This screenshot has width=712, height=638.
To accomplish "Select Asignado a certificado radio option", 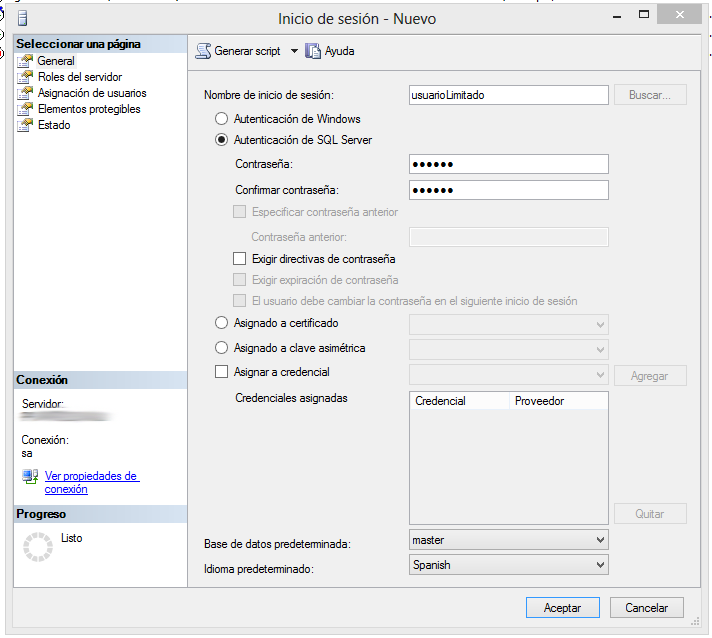I will click(222, 324).
